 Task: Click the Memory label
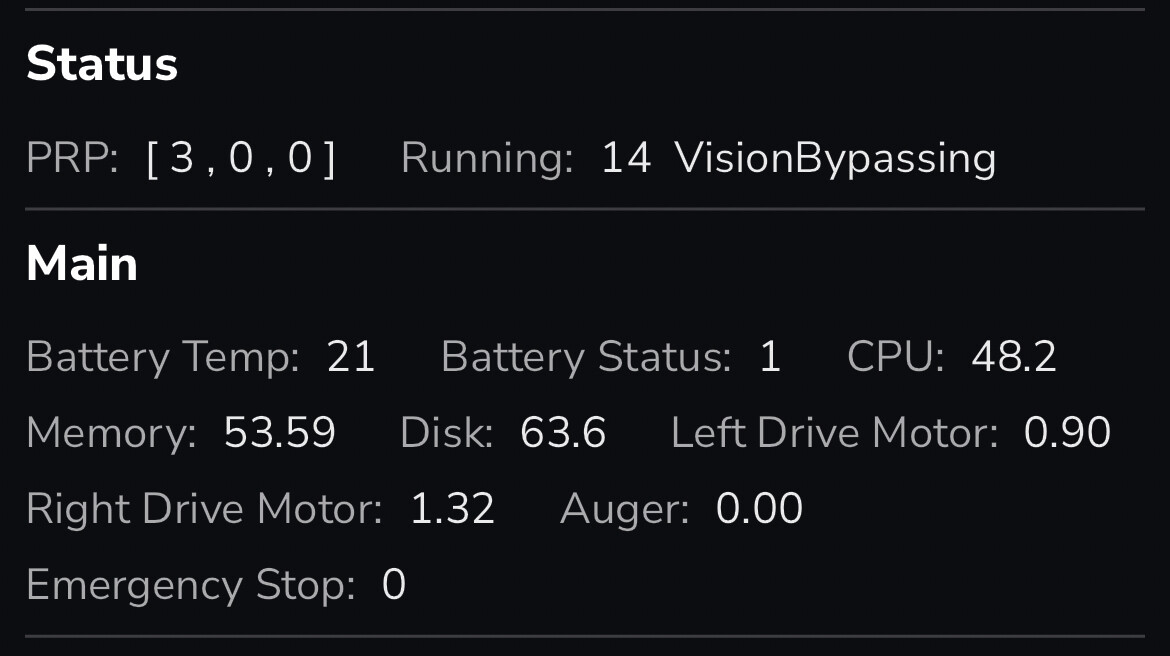(111, 433)
